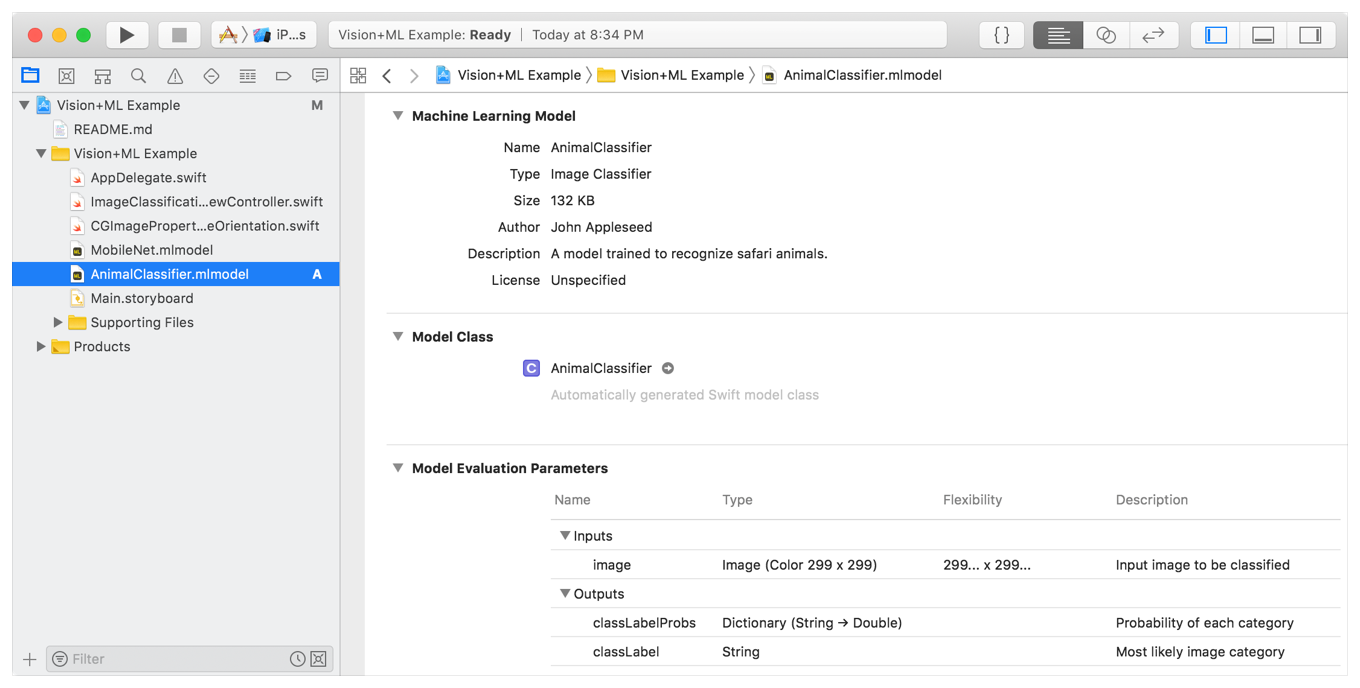
Task: Select the classLabelProbs output row
Action: click(x=945, y=623)
